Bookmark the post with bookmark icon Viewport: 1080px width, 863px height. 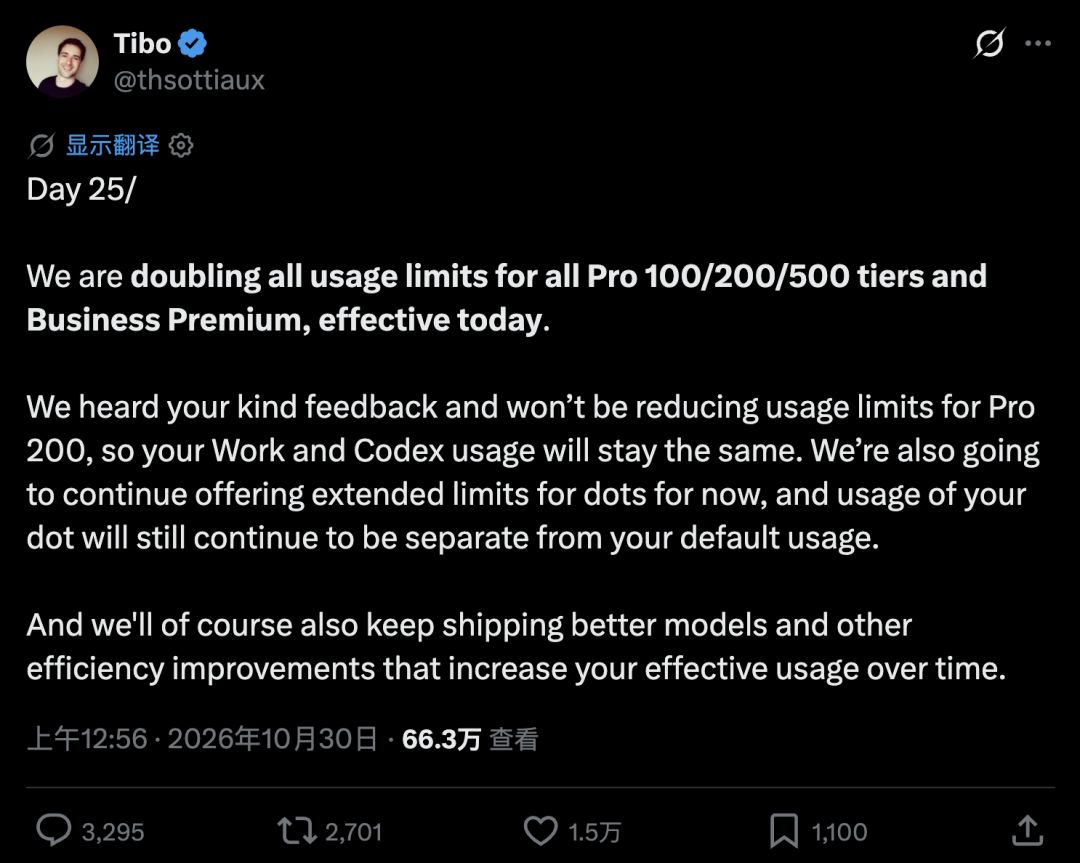coord(784,831)
